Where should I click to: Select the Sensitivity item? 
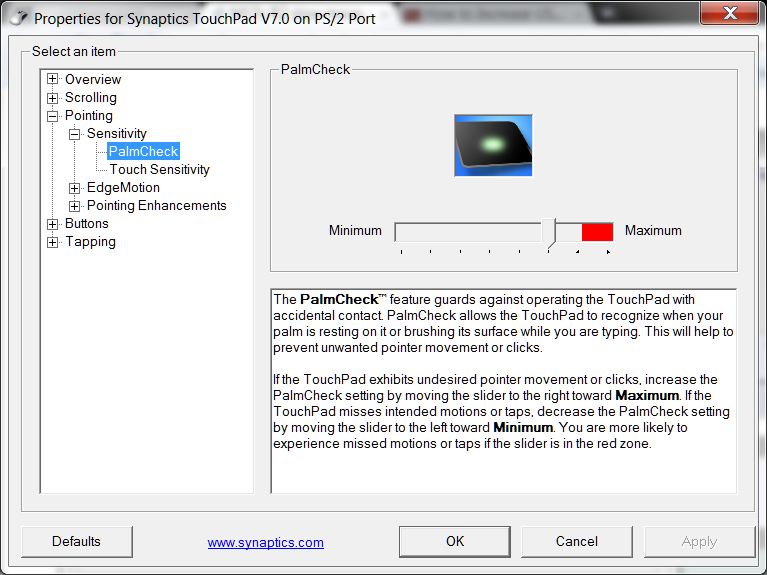[116, 134]
